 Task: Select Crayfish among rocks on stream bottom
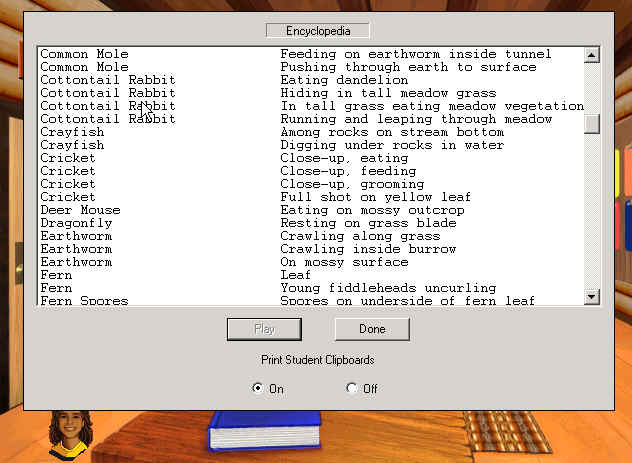click(x=311, y=132)
